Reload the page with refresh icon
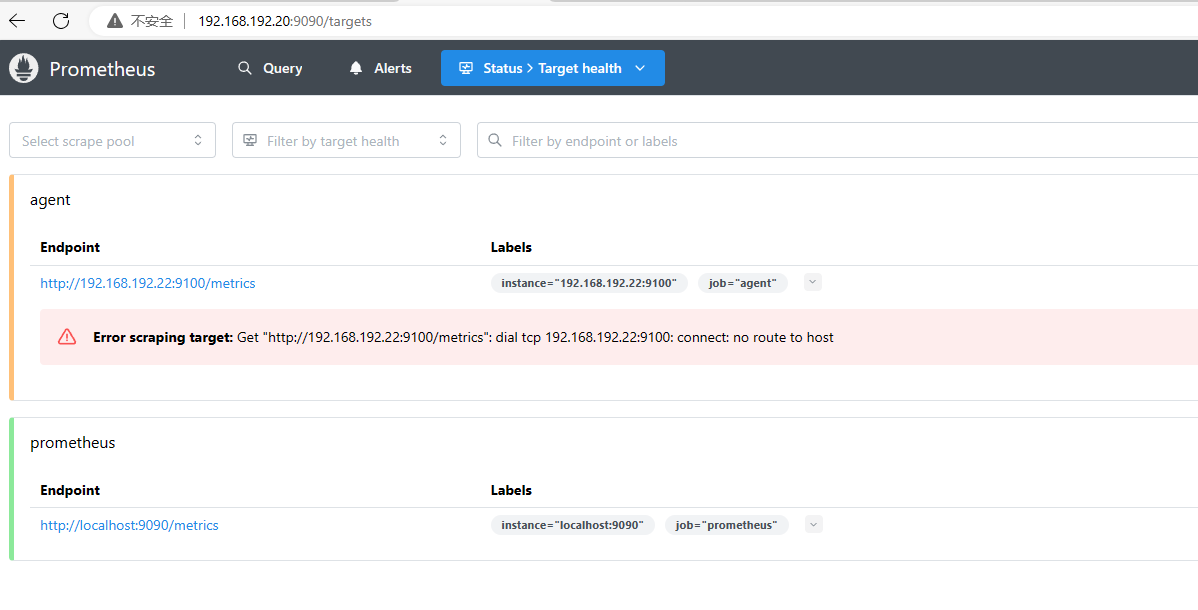 click(61, 21)
